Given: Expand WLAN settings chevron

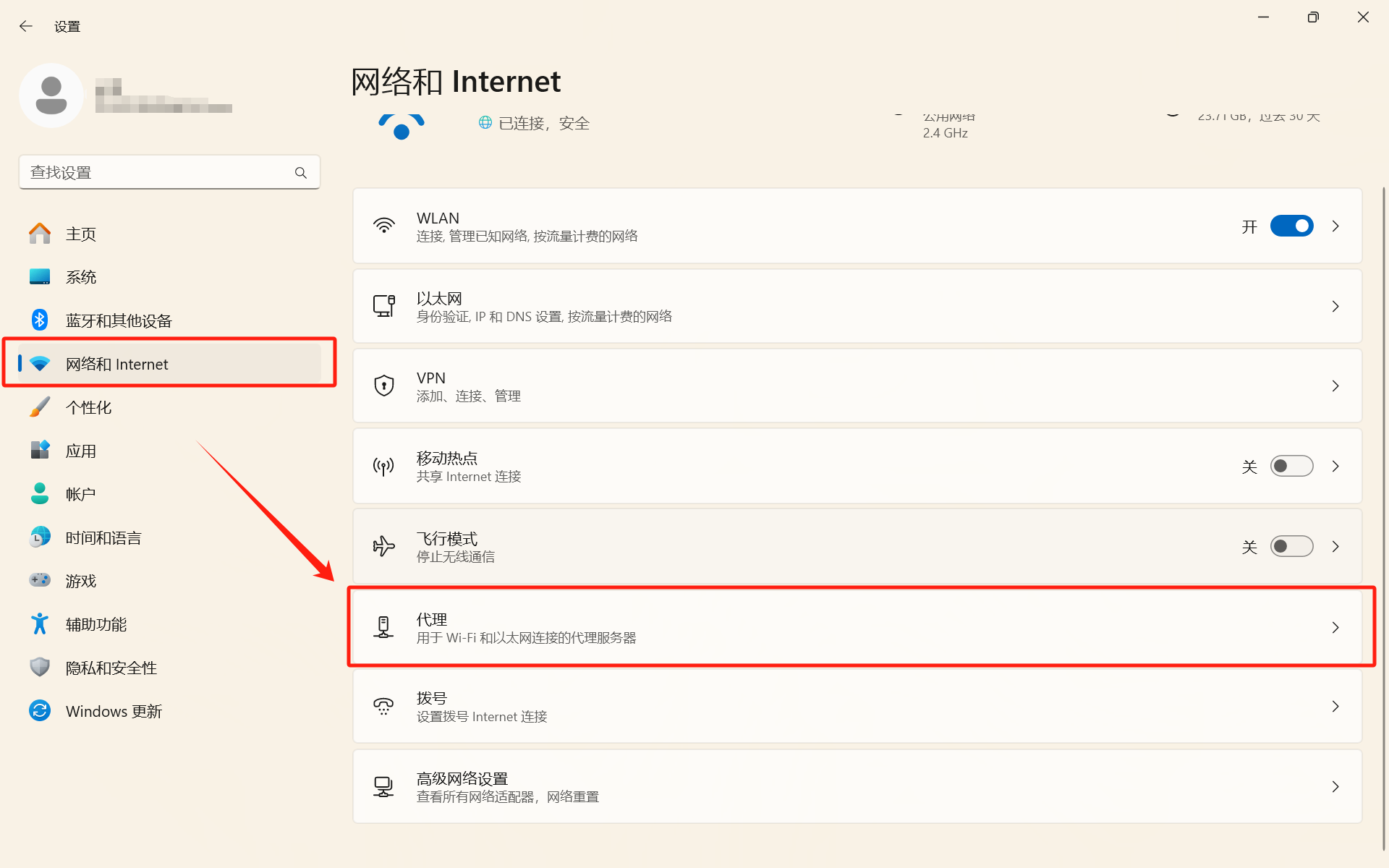Looking at the screenshot, I should point(1335,226).
